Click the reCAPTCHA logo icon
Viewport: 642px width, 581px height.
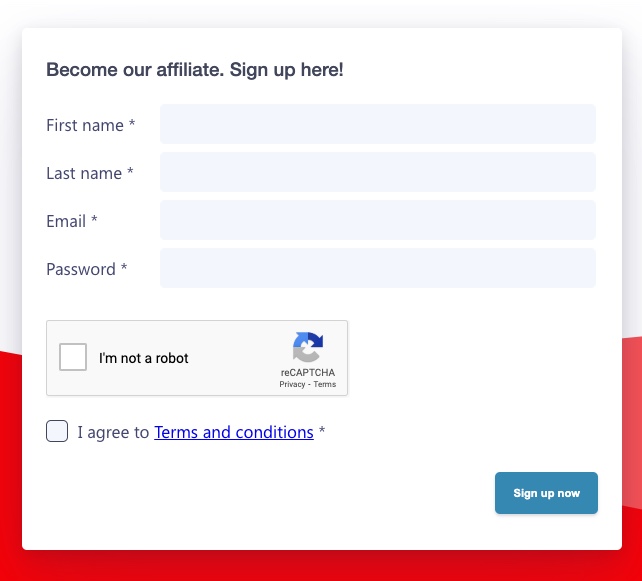(x=308, y=348)
